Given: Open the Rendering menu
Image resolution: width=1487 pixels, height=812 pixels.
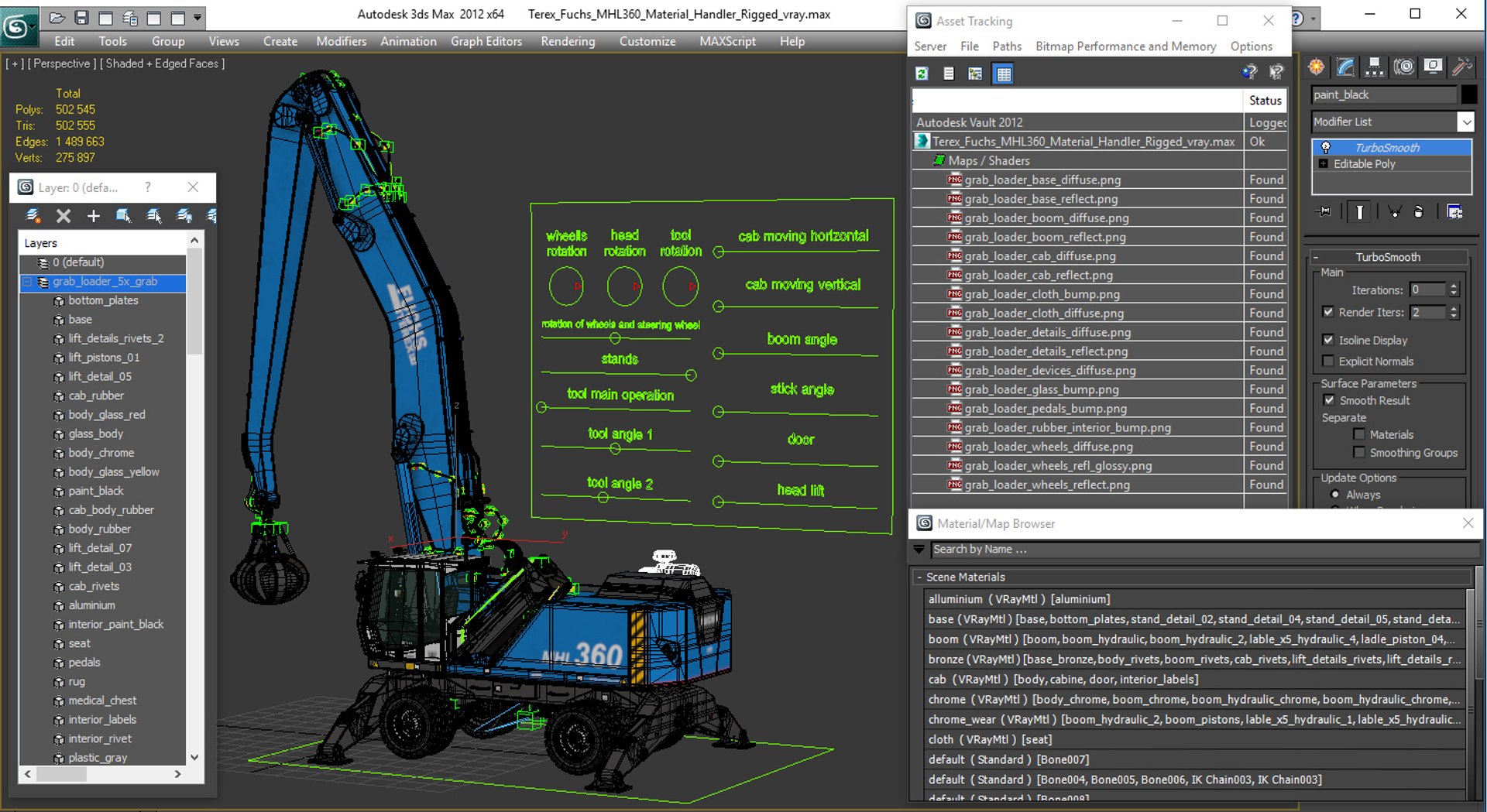Looking at the screenshot, I should (x=568, y=41).
